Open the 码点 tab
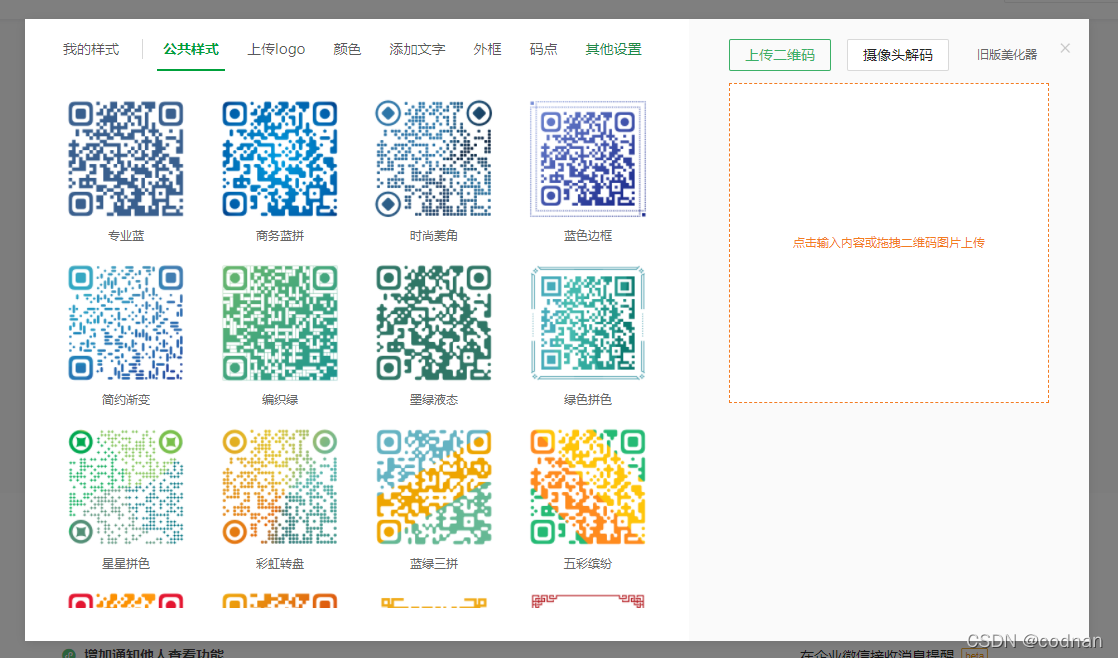Viewport: 1118px width, 658px height. tap(543, 49)
